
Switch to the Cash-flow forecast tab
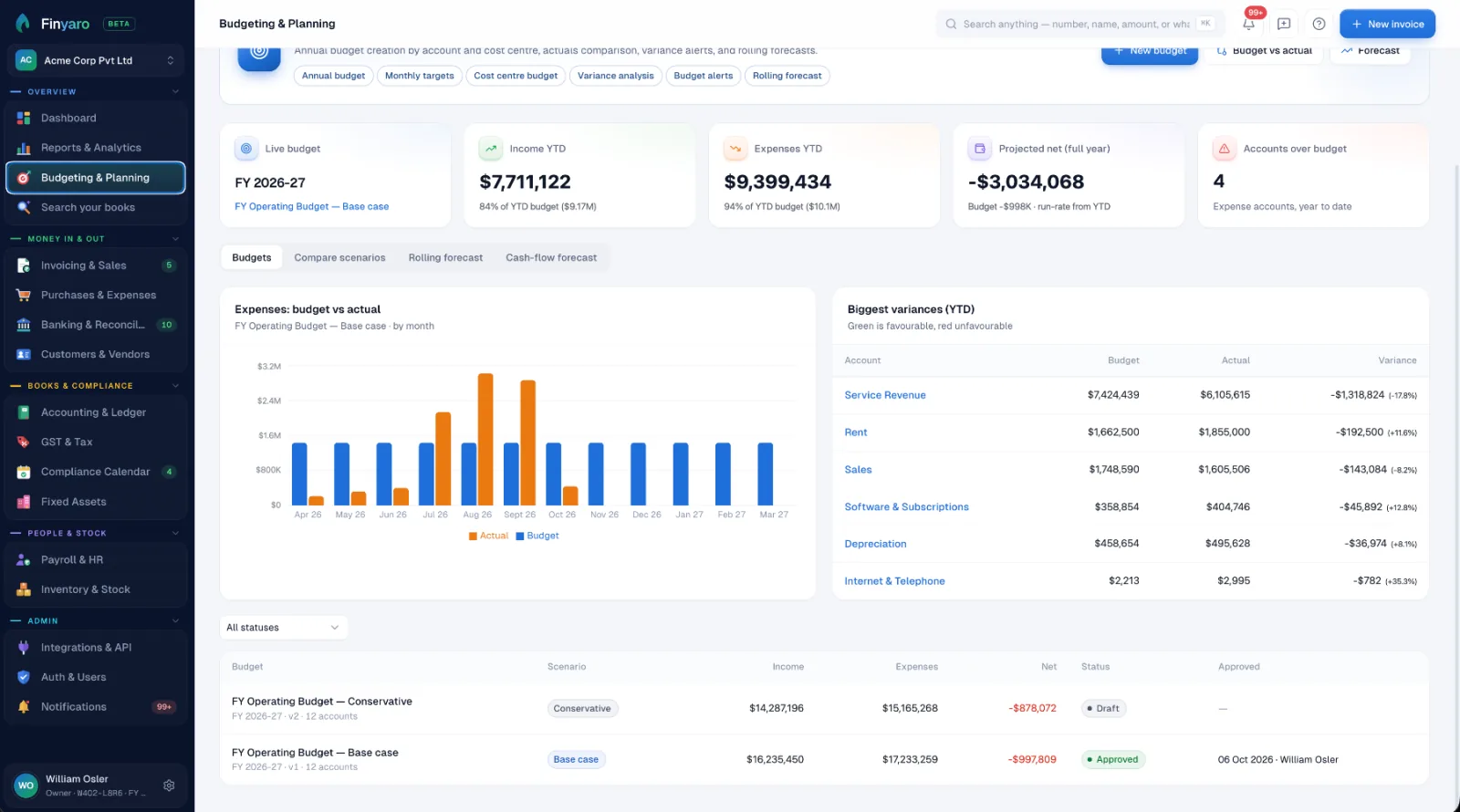[x=551, y=258]
